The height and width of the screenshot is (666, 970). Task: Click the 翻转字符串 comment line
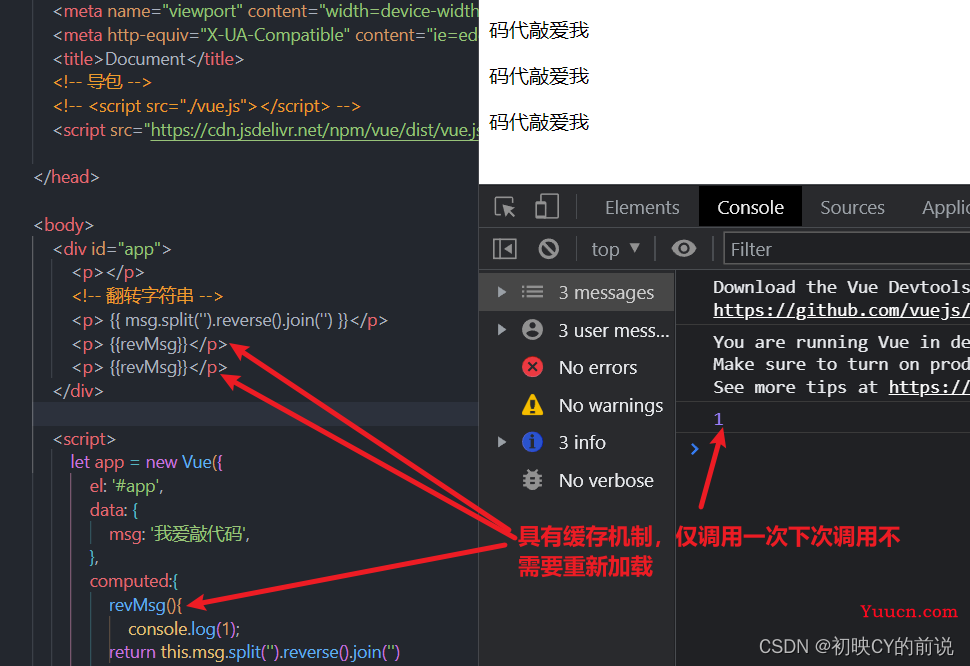coord(147,296)
